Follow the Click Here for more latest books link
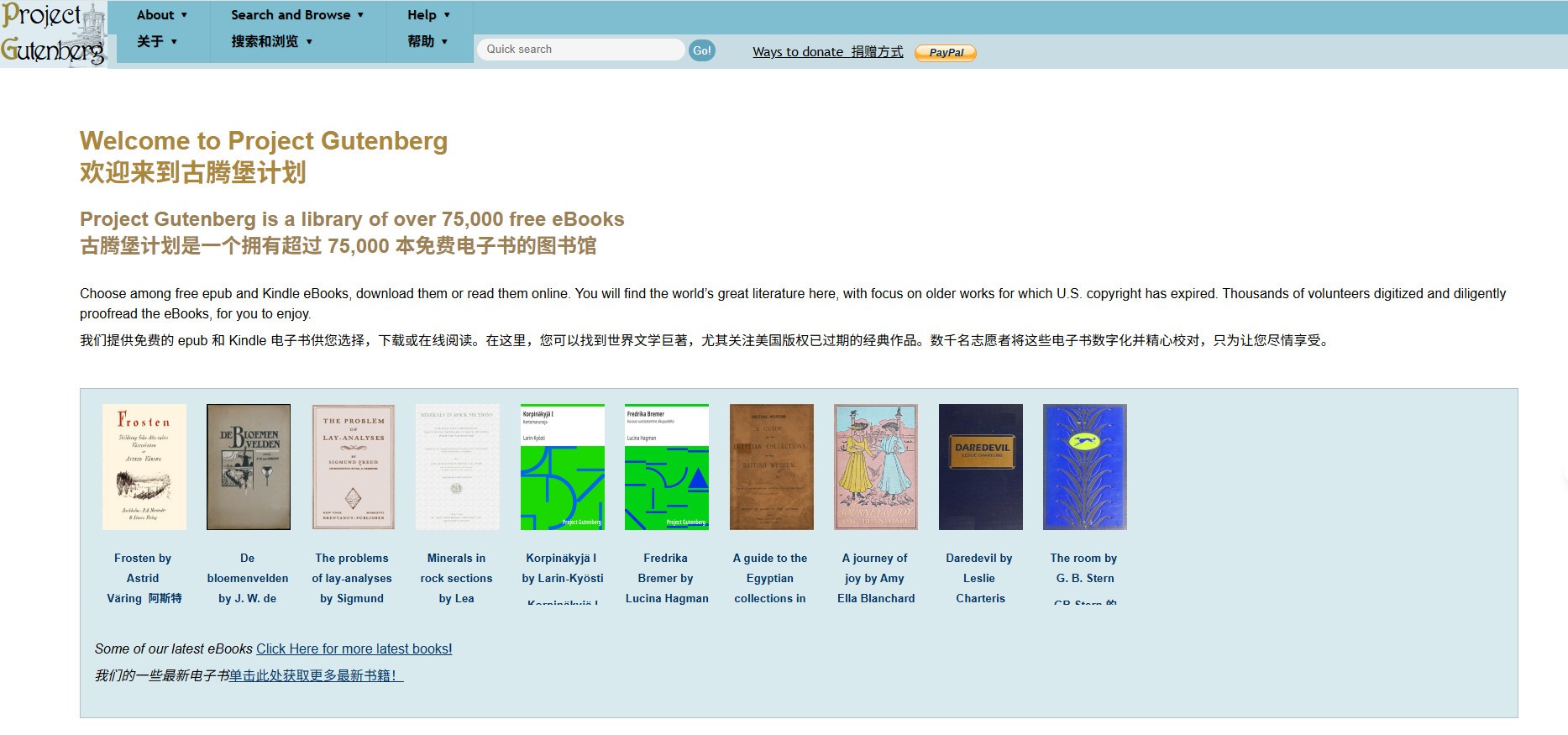 354,648
